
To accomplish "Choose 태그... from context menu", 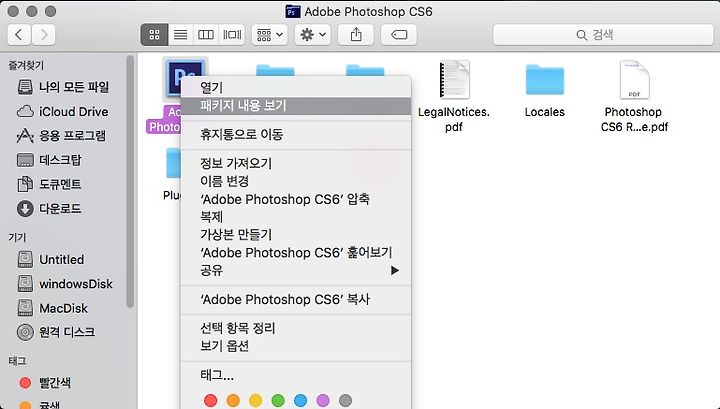I will (x=296, y=375).
